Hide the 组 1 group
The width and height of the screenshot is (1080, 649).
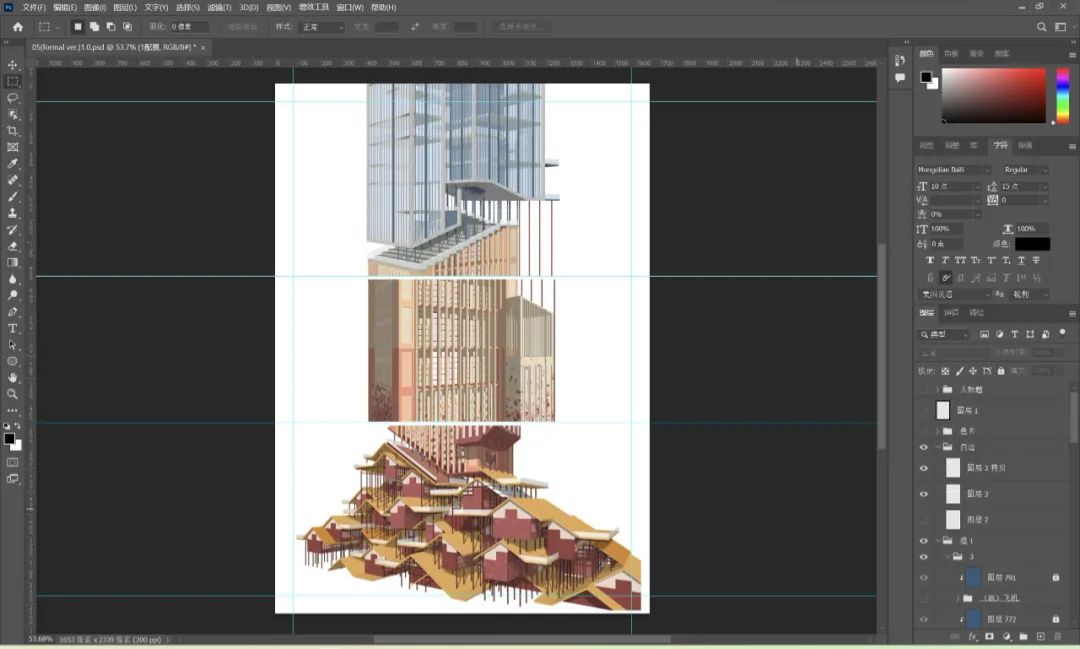point(924,541)
